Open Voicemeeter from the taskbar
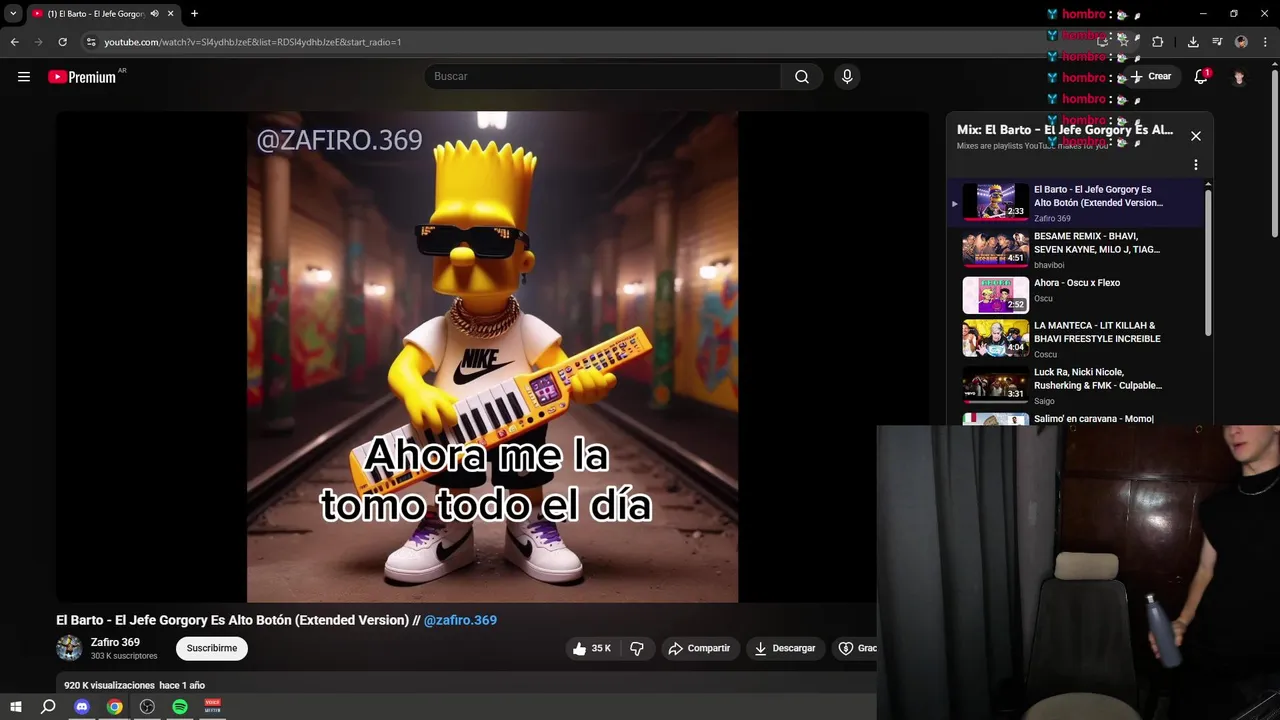 click(212, 707)
